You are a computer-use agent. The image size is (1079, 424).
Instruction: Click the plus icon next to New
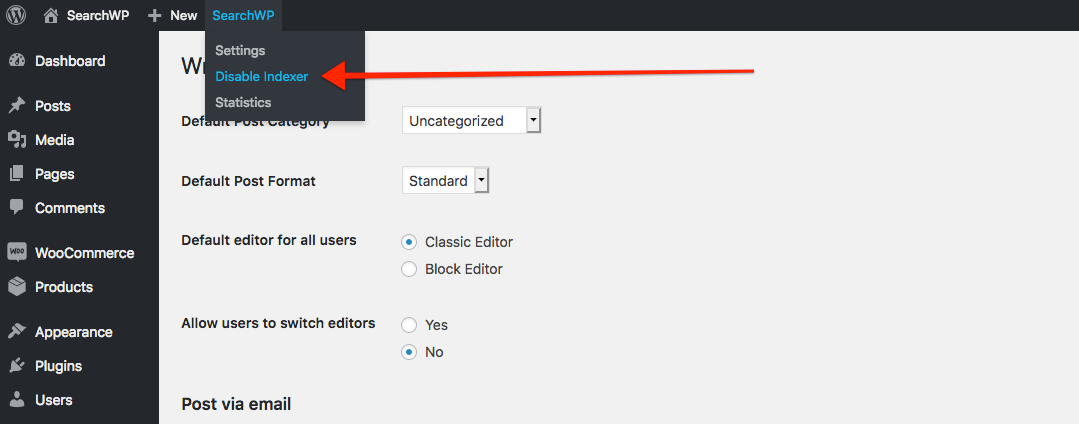tap(155, 15)
